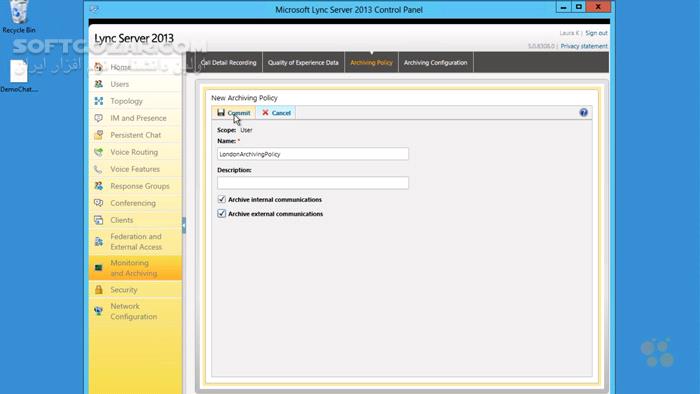
Task: Click the Commit floppy disk icon
Action: click(x=221, y=112)
